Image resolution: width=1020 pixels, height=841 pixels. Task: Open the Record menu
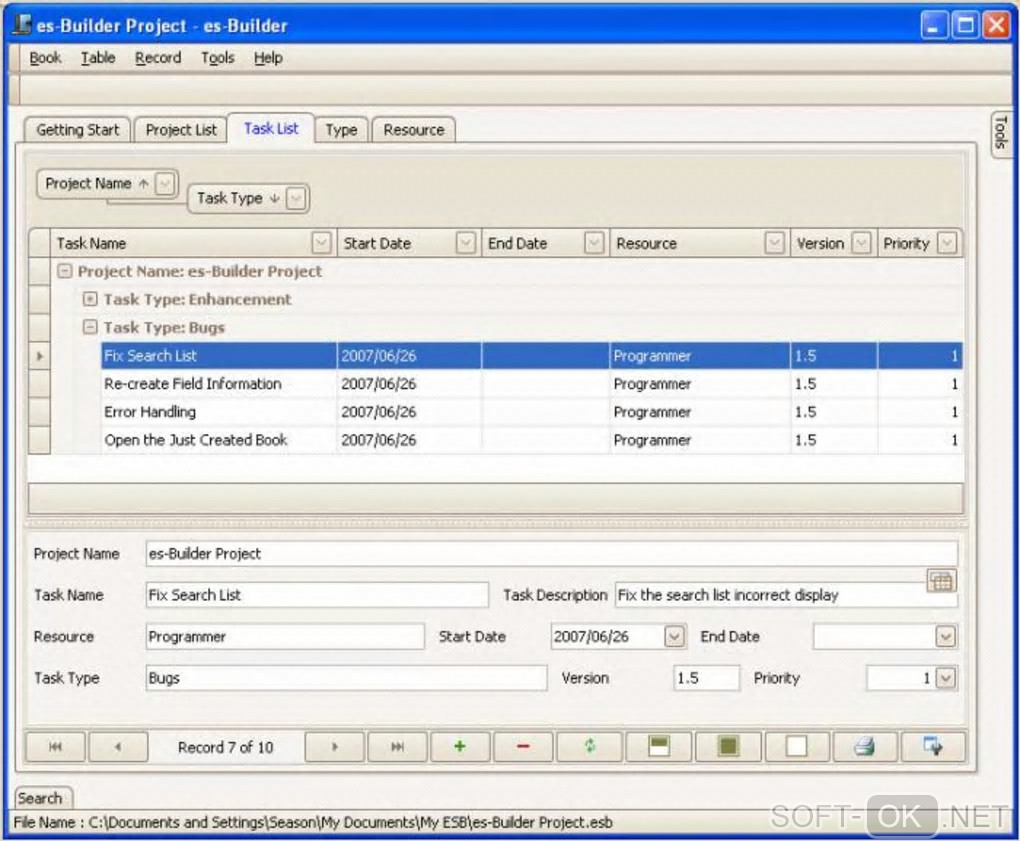pyautogui.click(x=157, y=58)
